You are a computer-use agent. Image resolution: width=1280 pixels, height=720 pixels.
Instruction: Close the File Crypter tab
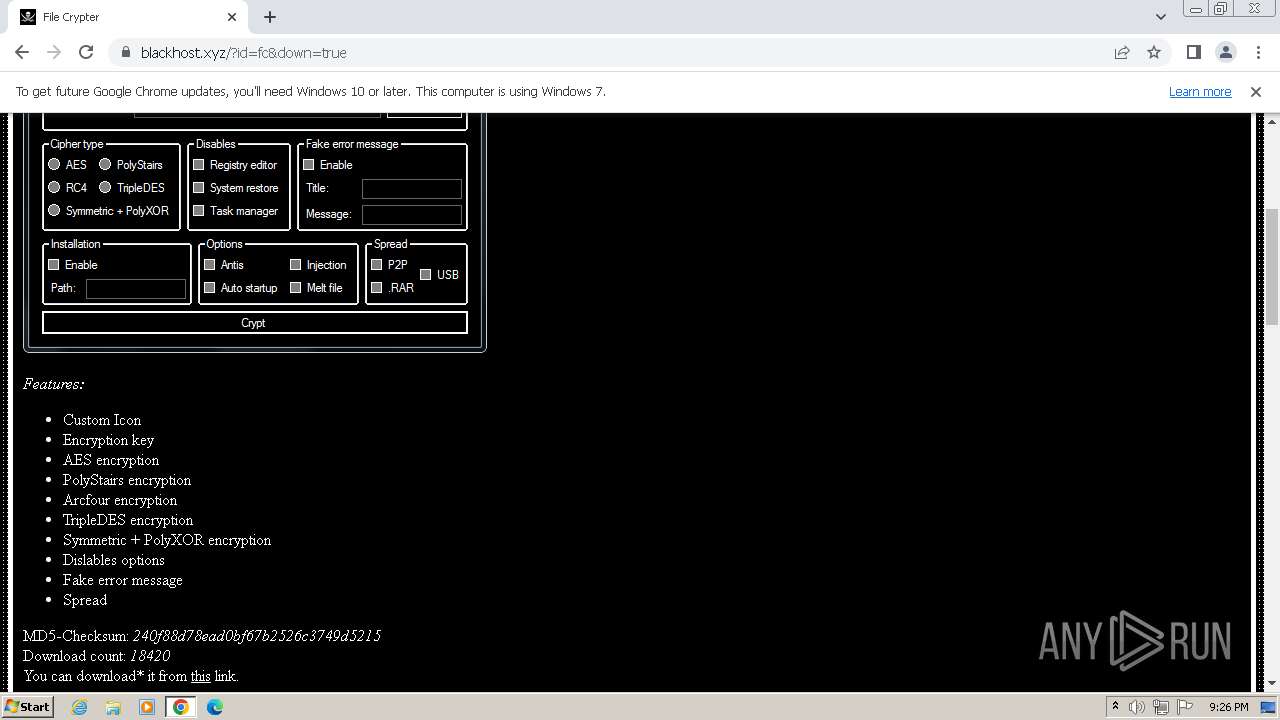click(232, 17)
